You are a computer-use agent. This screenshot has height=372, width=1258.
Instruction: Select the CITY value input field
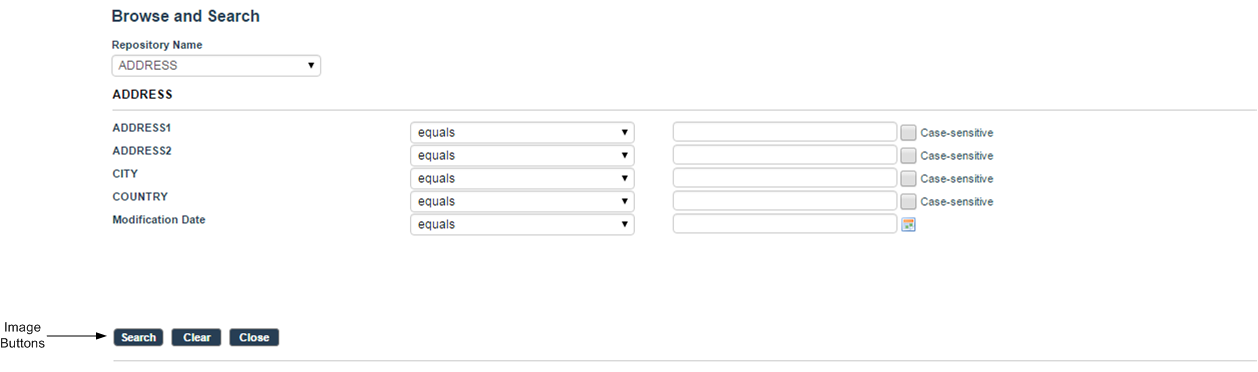(785, 178)
